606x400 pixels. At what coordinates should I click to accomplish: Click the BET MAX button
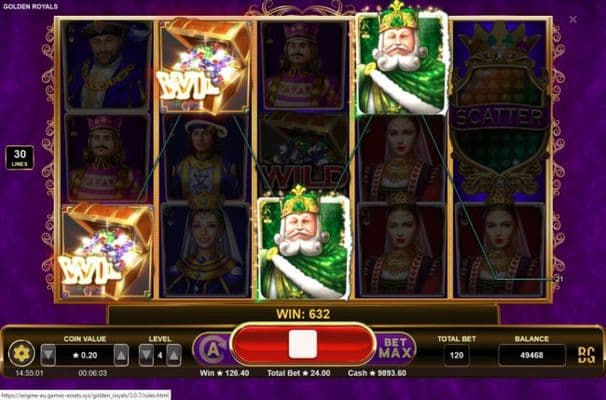pos(395,348)
